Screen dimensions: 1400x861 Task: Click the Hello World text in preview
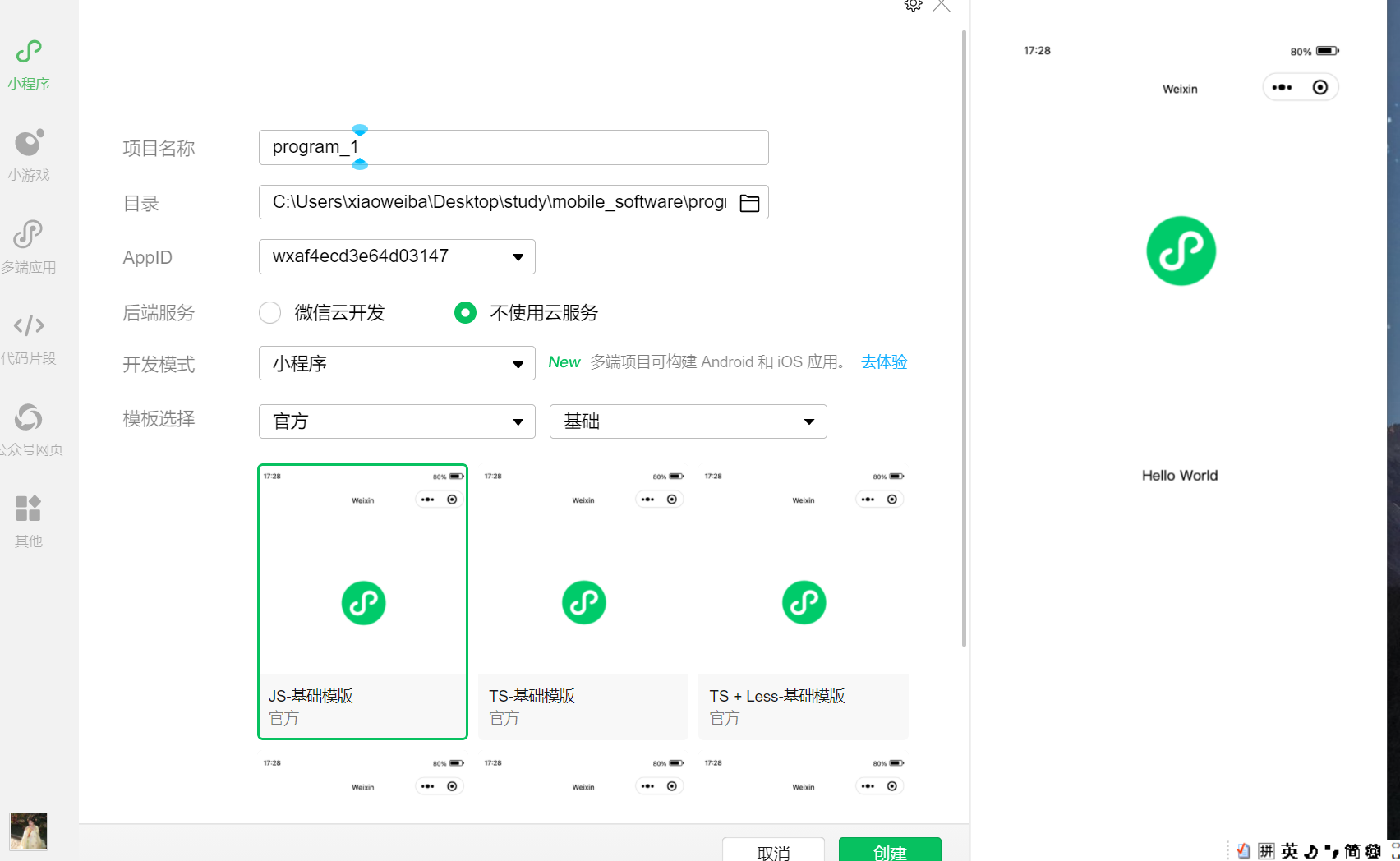click(x=1180, y=476)
